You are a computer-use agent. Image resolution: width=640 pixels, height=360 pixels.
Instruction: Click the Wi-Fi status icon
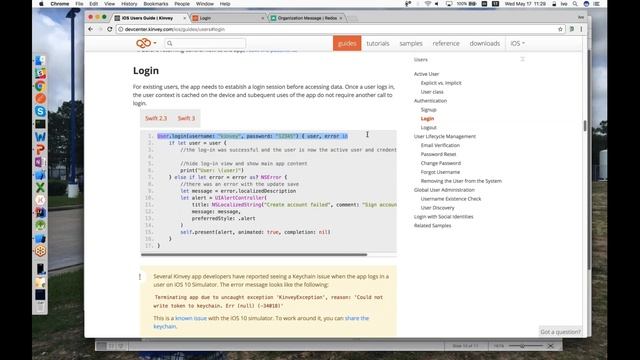[x=427, y=4]
